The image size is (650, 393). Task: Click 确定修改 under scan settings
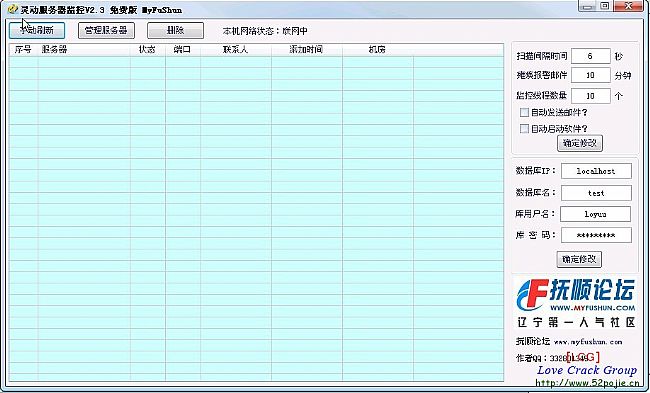[x=580, y=143]
